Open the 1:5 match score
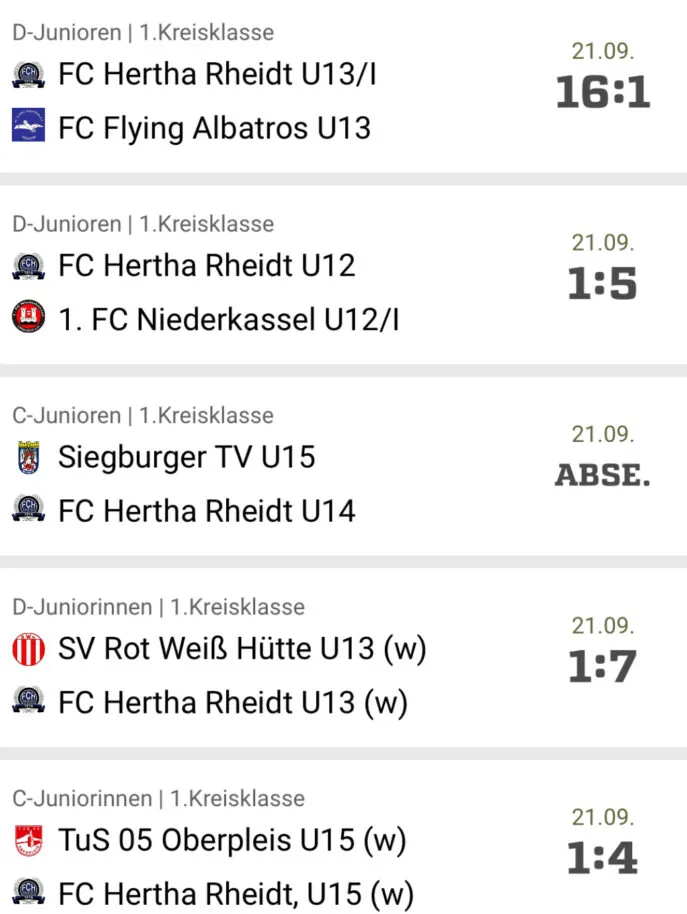The width and height of the screenshot is (687, 914). [603, 284]
